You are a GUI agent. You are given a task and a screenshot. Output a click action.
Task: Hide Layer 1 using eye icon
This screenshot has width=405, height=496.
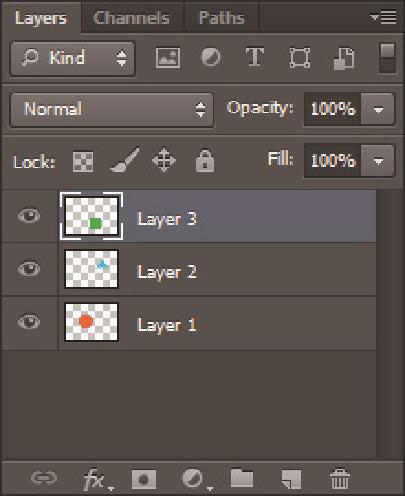tap(29, 322)
